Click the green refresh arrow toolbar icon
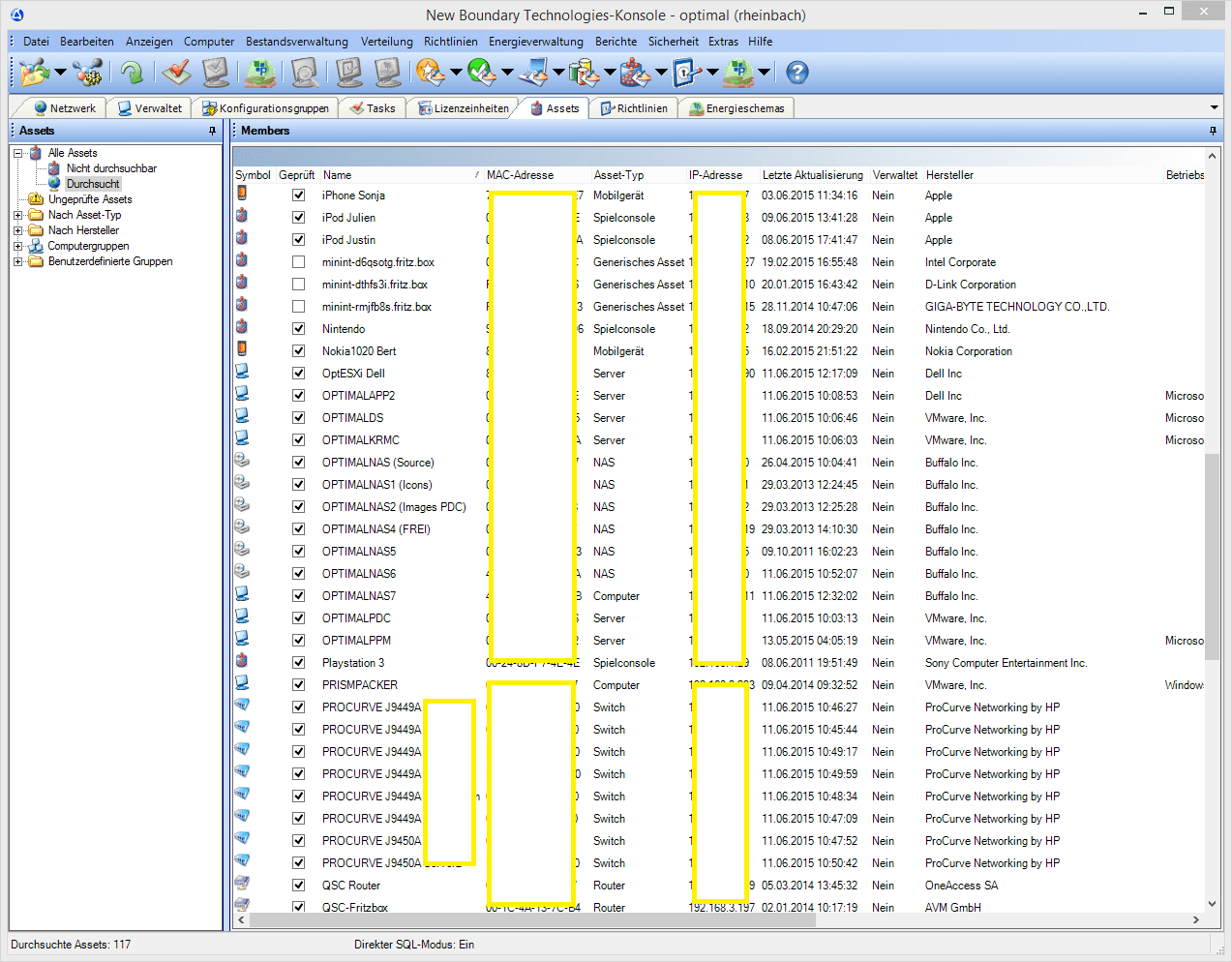The height and width of the screenshot is (962, 1232). tap(132, 73)
